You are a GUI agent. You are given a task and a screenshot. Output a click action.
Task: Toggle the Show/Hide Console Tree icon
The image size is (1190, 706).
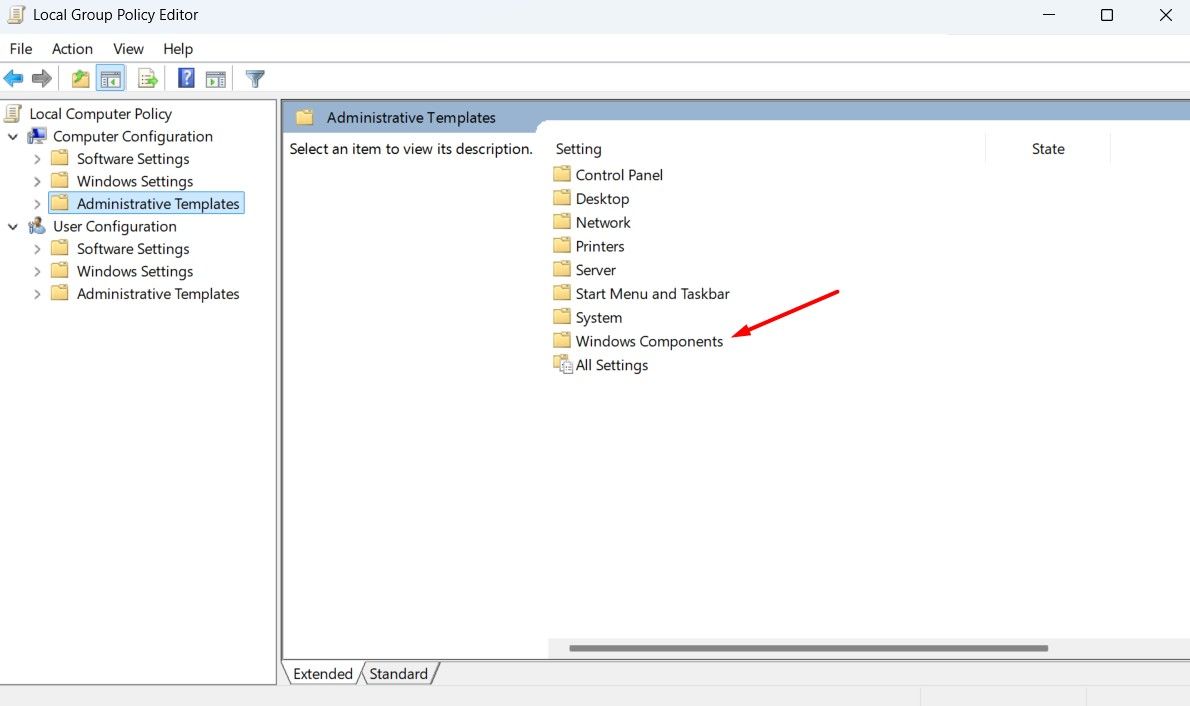point(111,78)
